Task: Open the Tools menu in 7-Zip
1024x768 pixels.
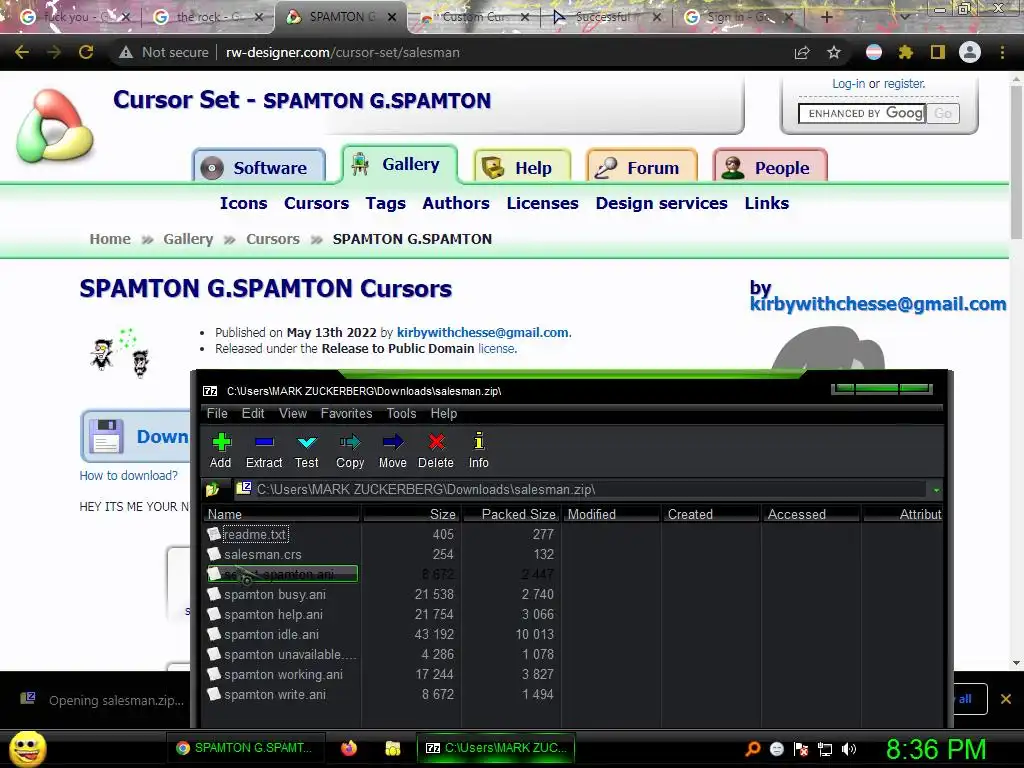Action: (401, 413)
